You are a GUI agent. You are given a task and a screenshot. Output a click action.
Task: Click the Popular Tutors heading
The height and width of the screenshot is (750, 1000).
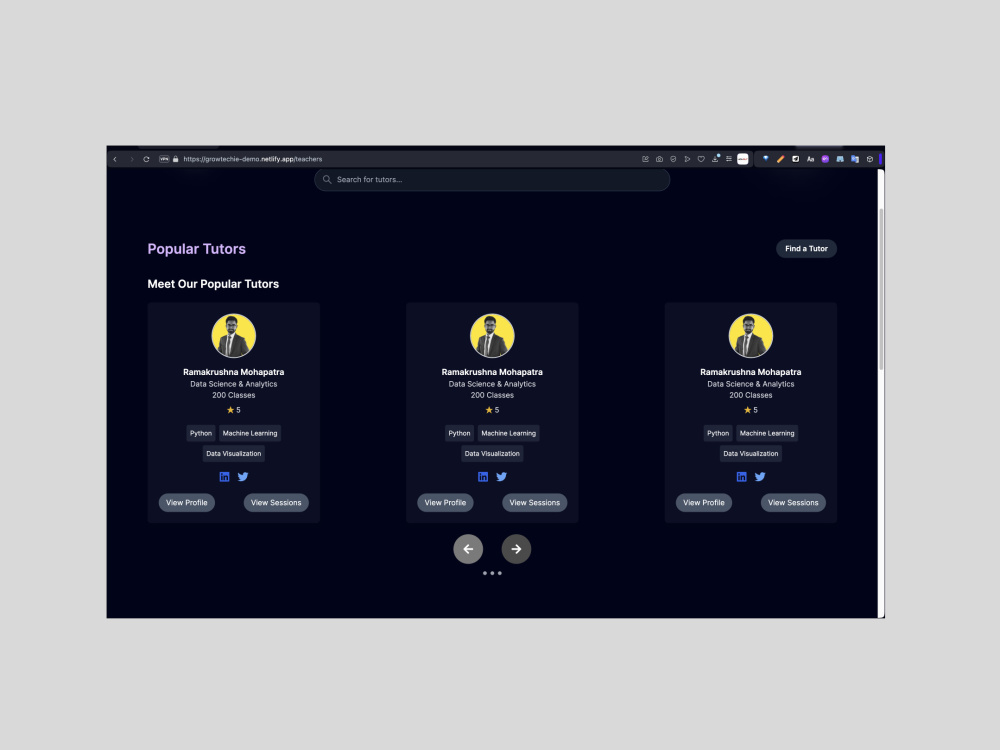point(196,249)
